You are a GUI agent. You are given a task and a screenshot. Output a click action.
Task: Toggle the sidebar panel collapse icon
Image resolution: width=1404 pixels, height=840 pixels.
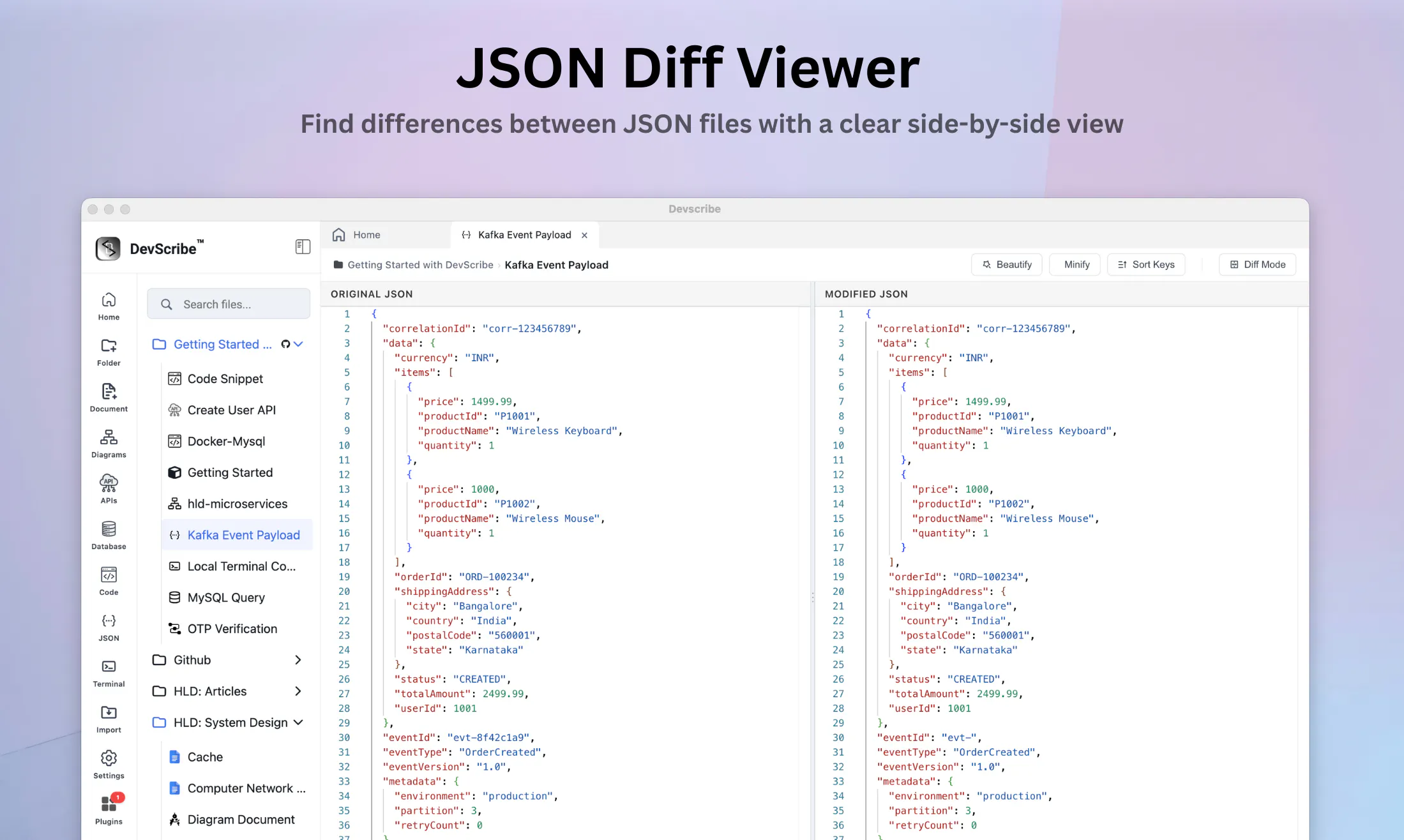[303, 247]
